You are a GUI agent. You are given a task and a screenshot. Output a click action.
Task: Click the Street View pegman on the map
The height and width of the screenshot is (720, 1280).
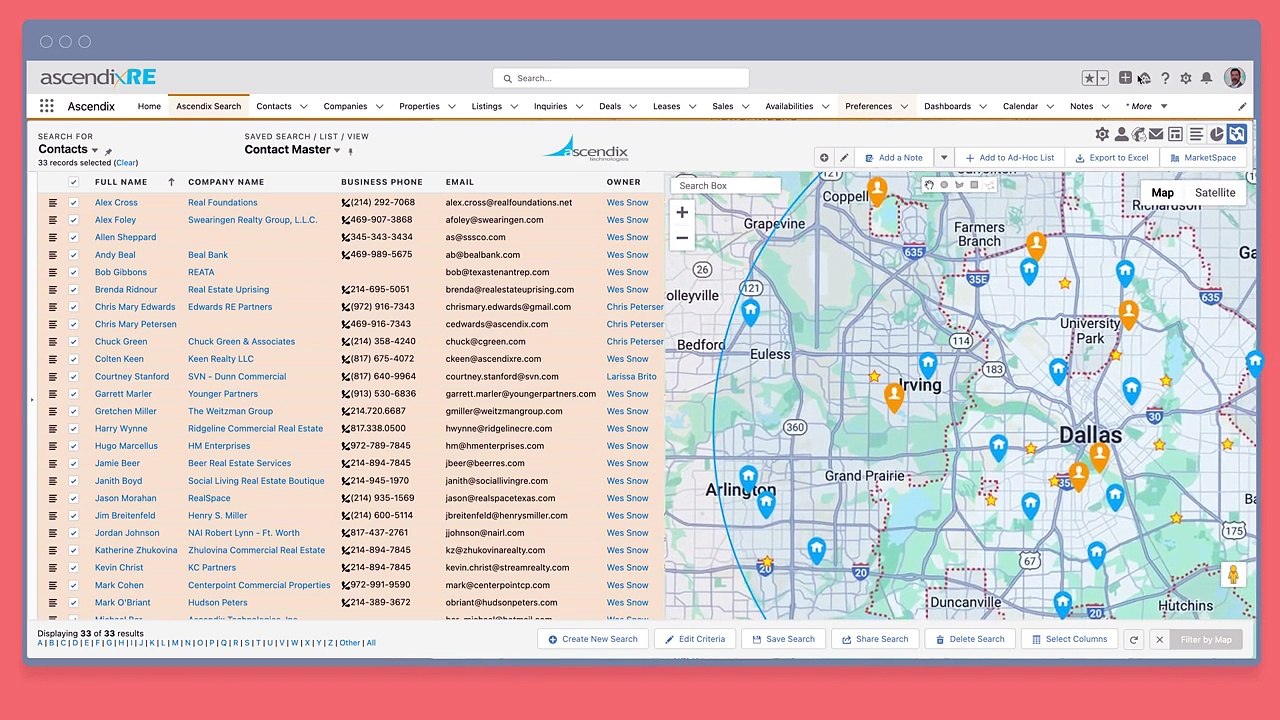1233,575
